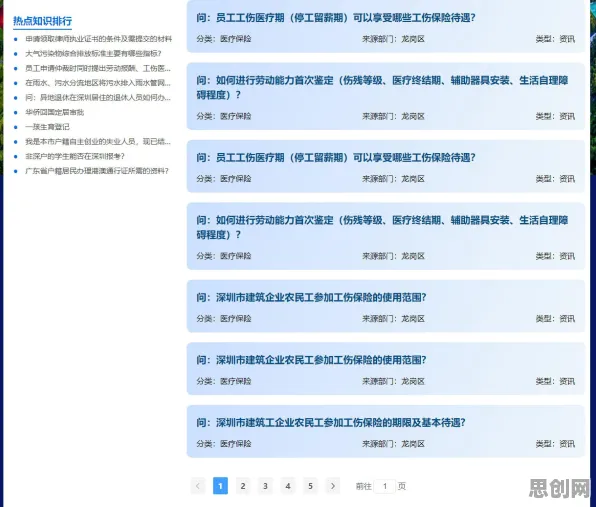Open 深圳市建筑工企业农民工…期限及基本待遇 question
The image size is (596, 507).
coord(331,422)
